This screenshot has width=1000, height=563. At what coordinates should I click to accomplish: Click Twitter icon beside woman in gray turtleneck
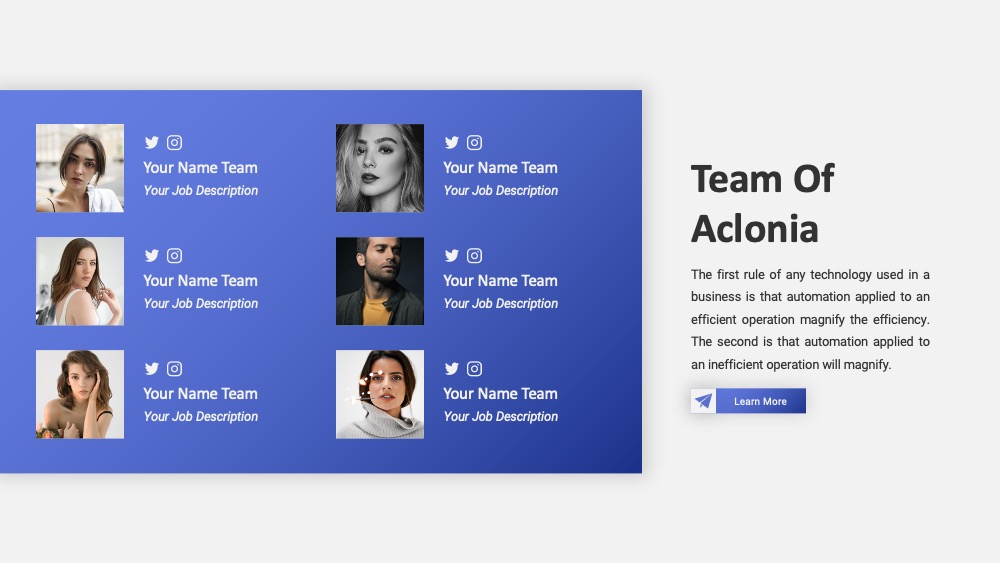pyautogui.click(x=452, y=369)
